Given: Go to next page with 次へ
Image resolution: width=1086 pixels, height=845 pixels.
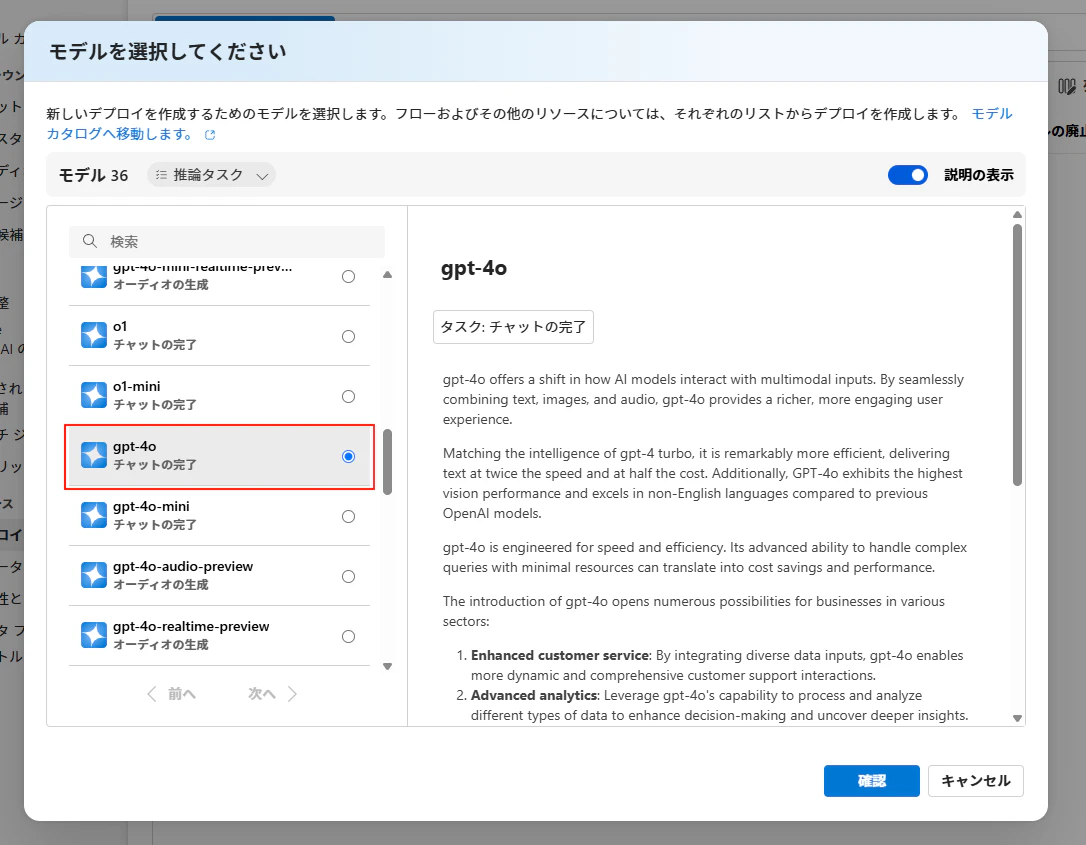Looking at the screenshot, I should click(x=273, y=694).
